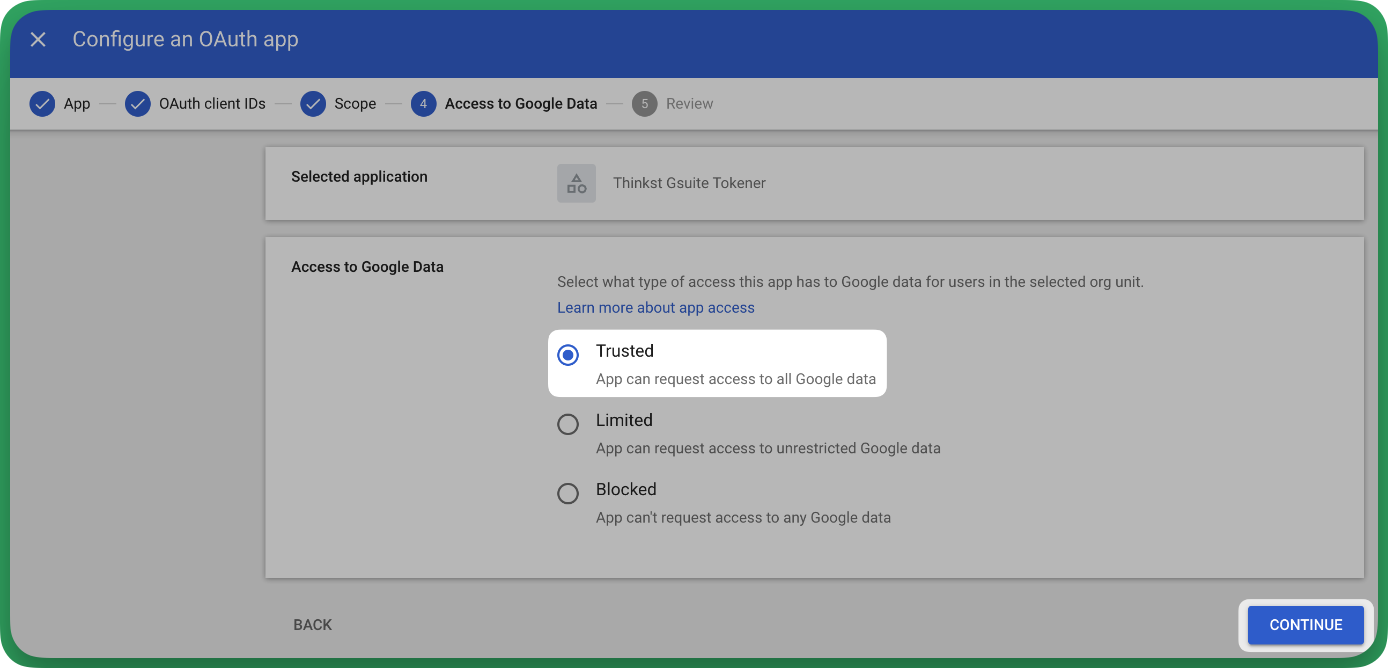Click the Blocked option label
This screenshot has height=668, width=1388.
point(626,489)
